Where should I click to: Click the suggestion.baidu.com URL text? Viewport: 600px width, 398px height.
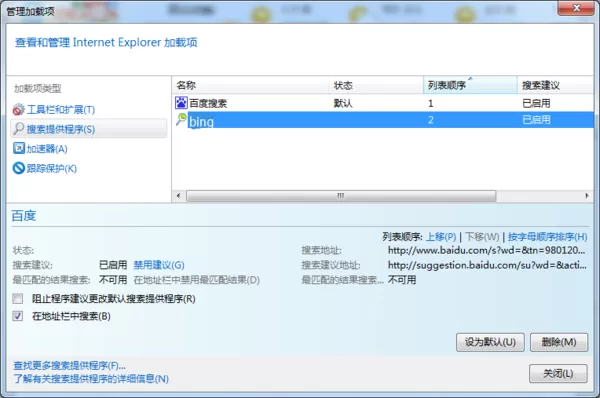(487, 265)
